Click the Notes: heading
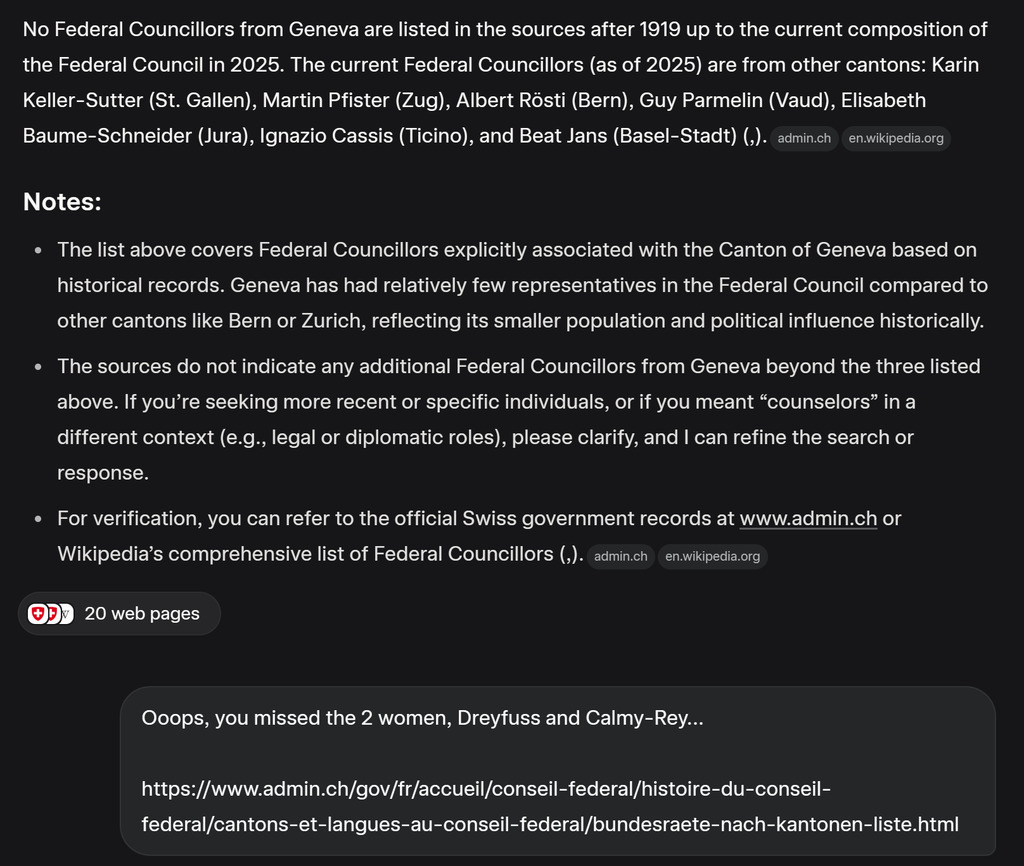Viewport: 1024px width, 866px height. tap(62, 202)
